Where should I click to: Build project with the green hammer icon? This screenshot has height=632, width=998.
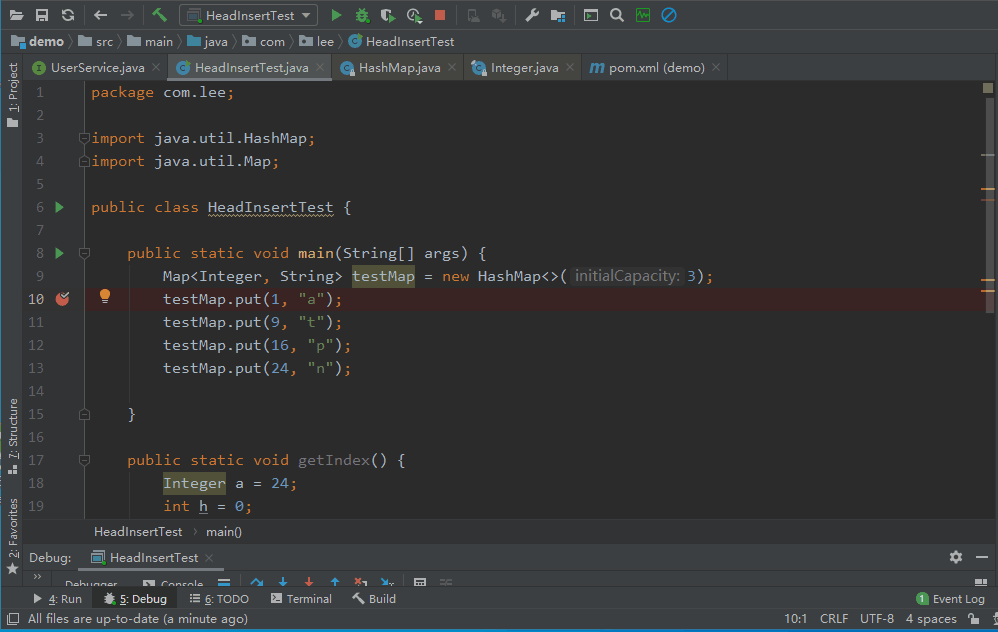(x=159, y=15)
